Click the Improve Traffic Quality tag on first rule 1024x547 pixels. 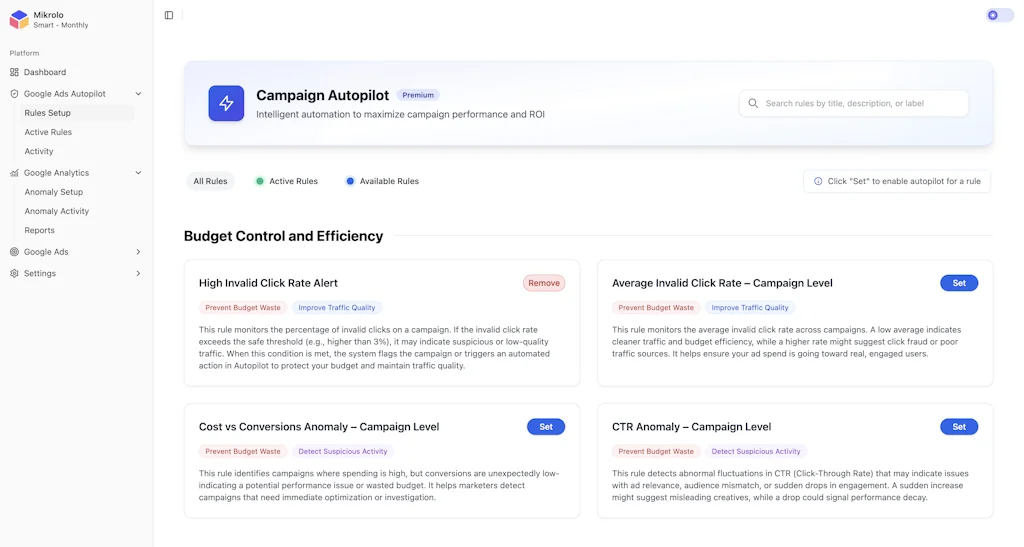(x=339, y=308)
